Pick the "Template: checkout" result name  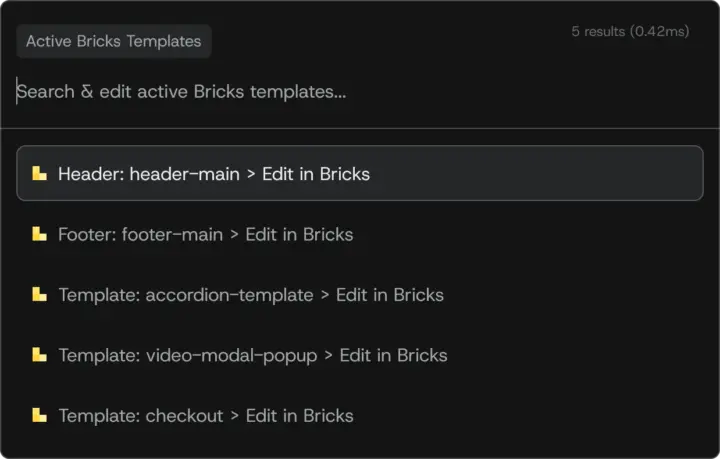click(140, 415)
